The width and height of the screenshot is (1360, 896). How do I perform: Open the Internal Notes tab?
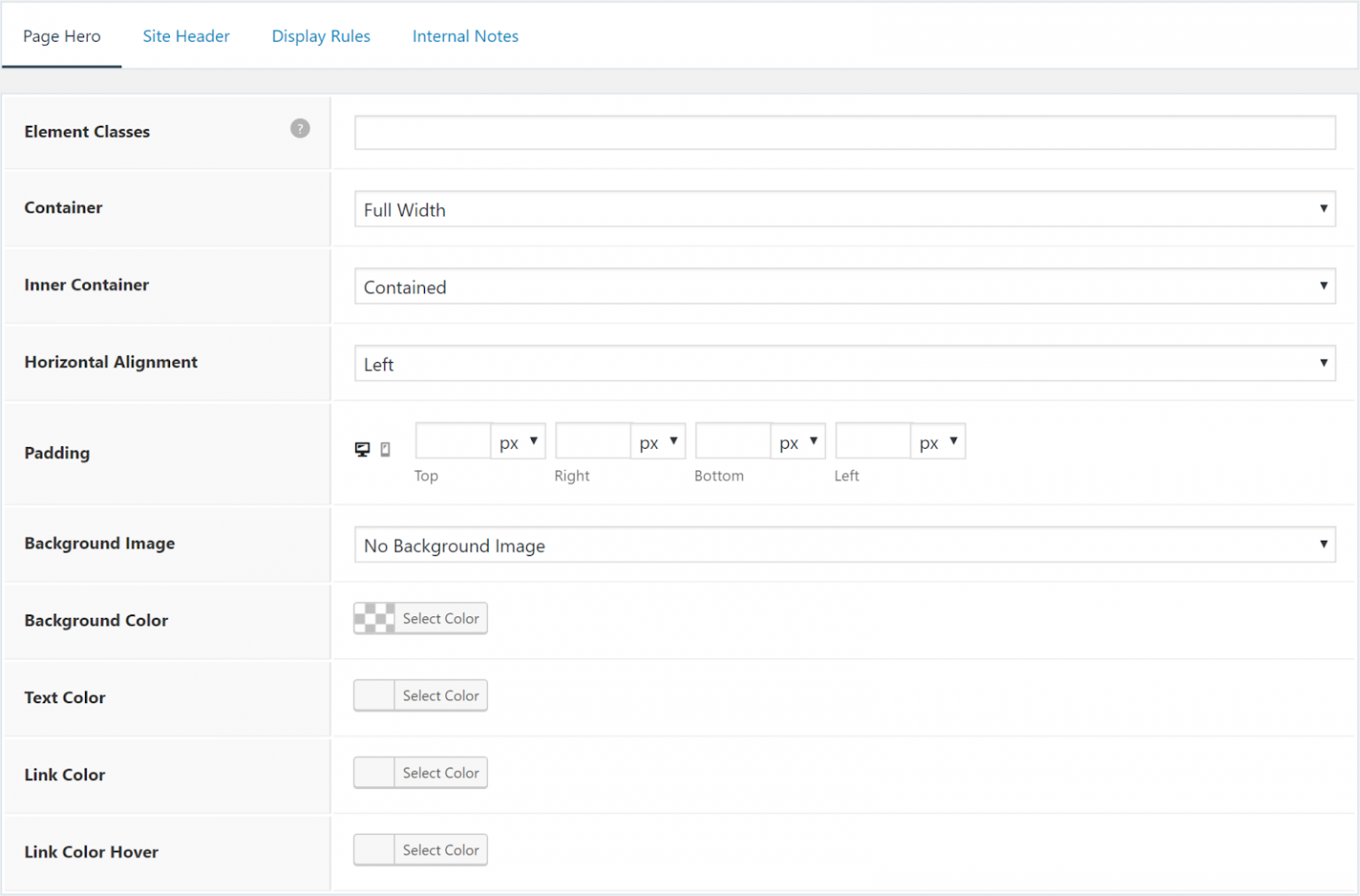tap(465, 36)
